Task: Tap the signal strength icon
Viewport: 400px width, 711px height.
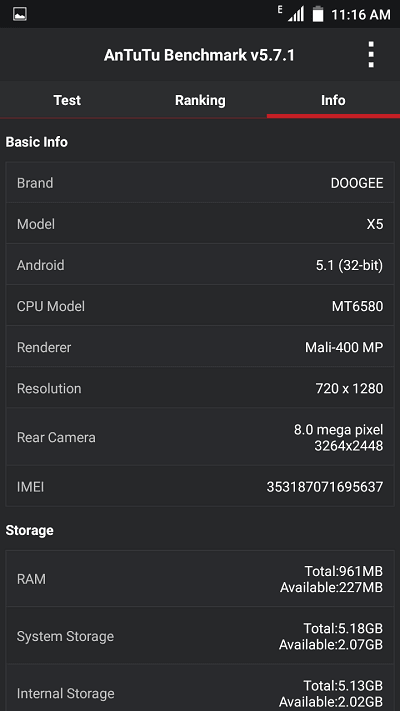Action: point(296,14)
